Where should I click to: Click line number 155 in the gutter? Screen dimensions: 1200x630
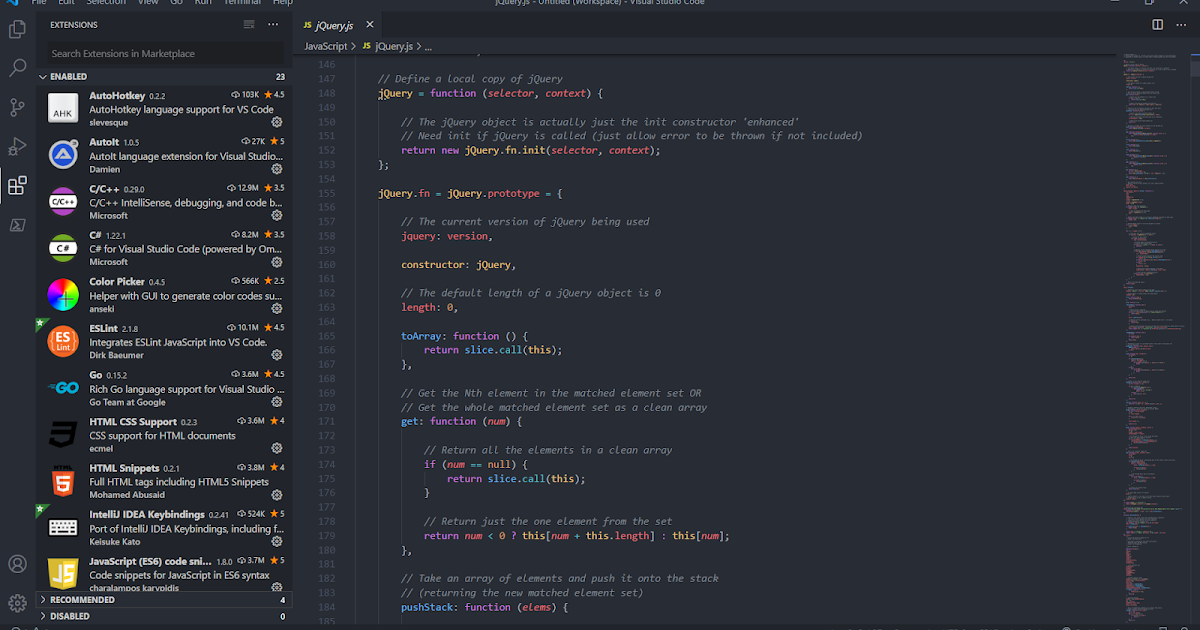point(326,193)
